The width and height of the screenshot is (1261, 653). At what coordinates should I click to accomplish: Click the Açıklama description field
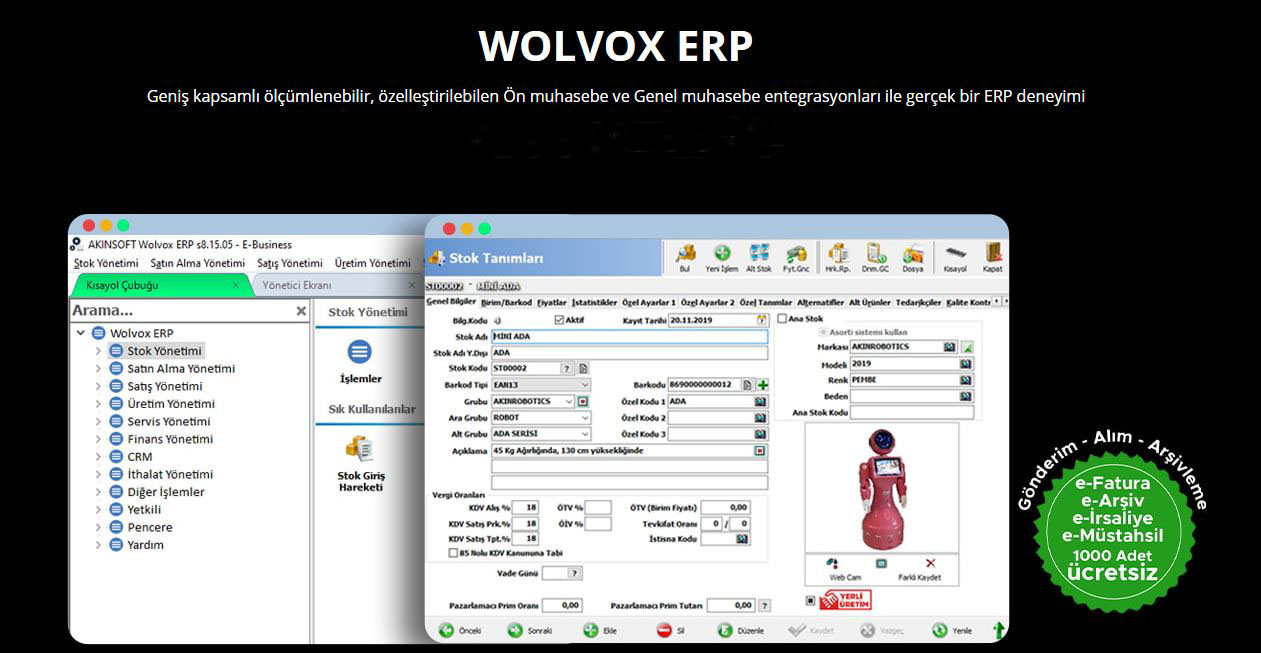tap(629, 450)
